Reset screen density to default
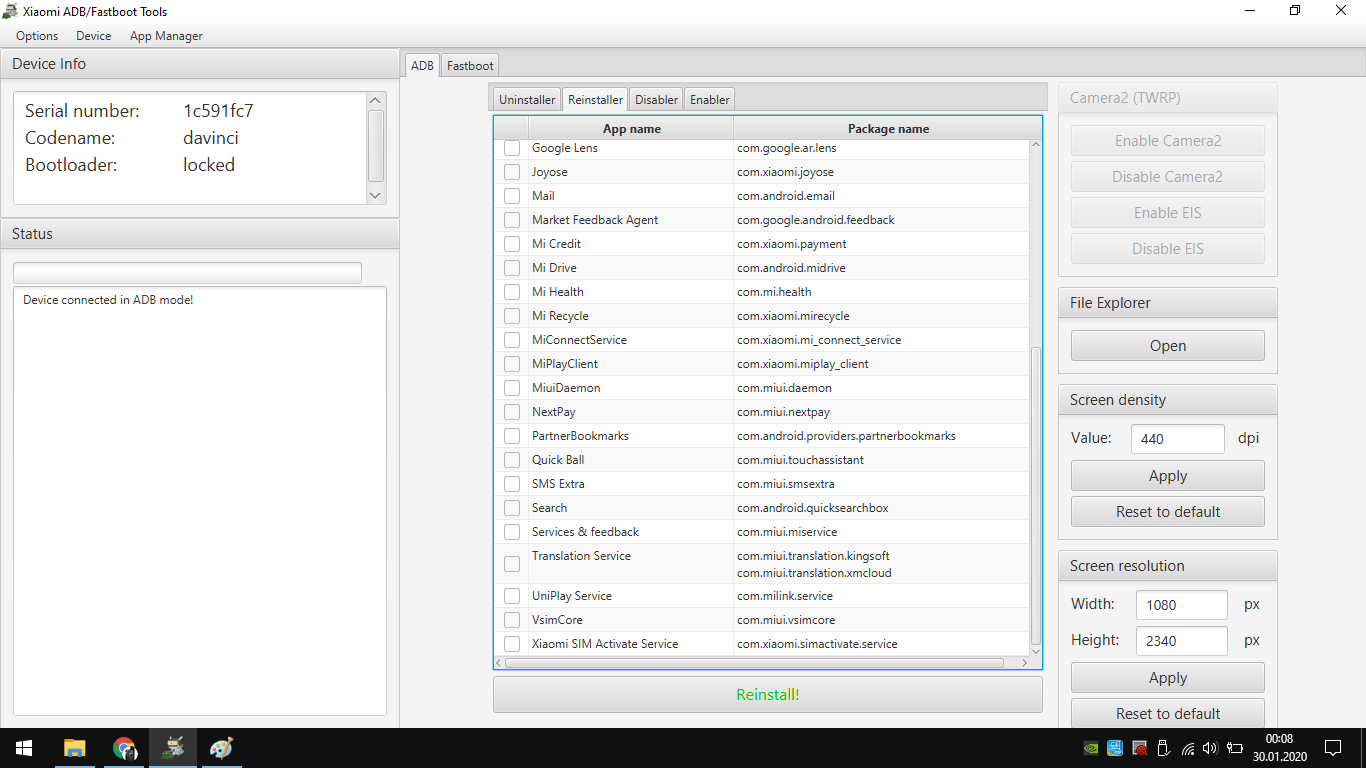Image resolution: width=1366 pixels, height=768 pixels. tap(1167, 512)
